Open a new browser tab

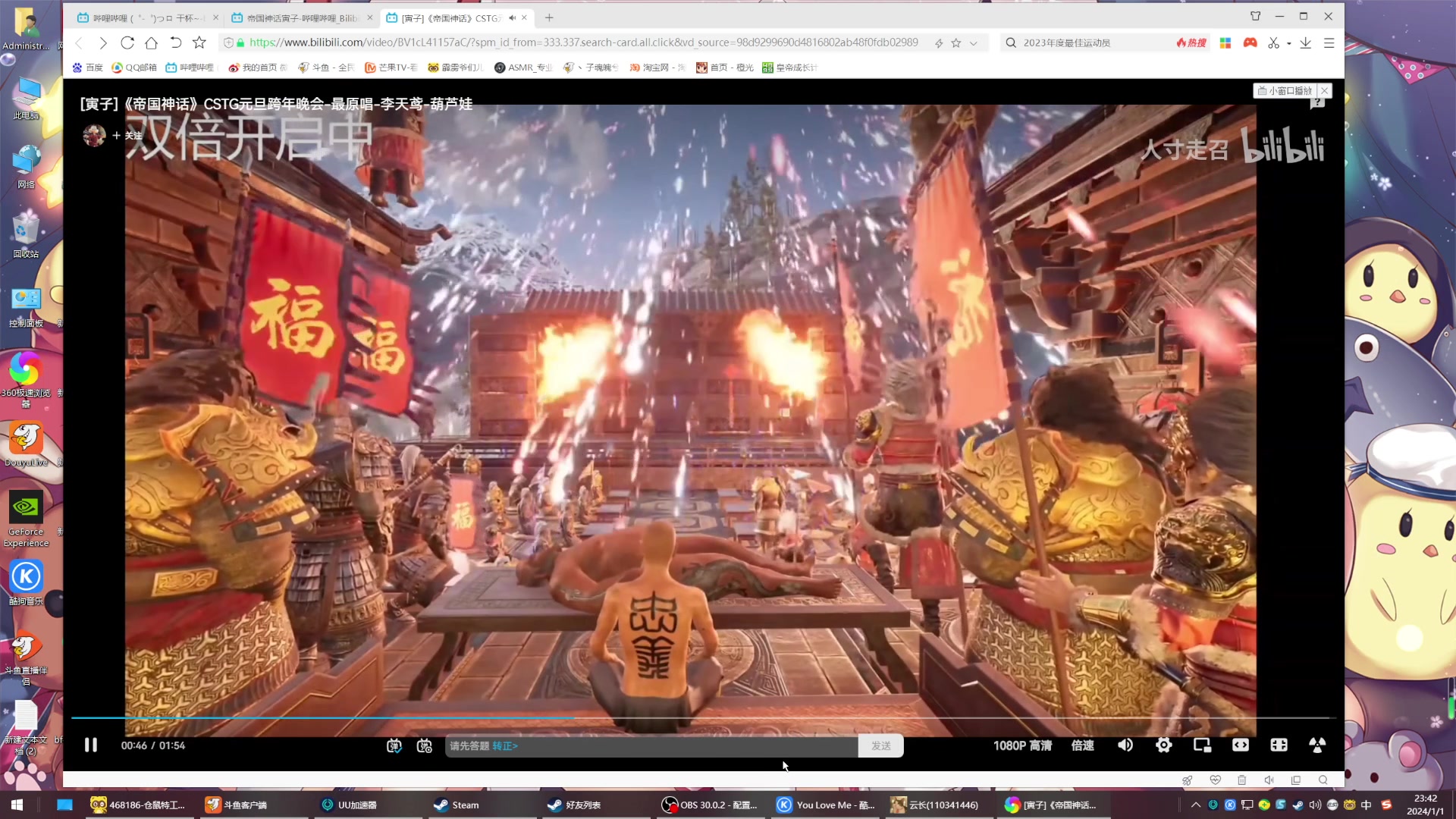549,17
